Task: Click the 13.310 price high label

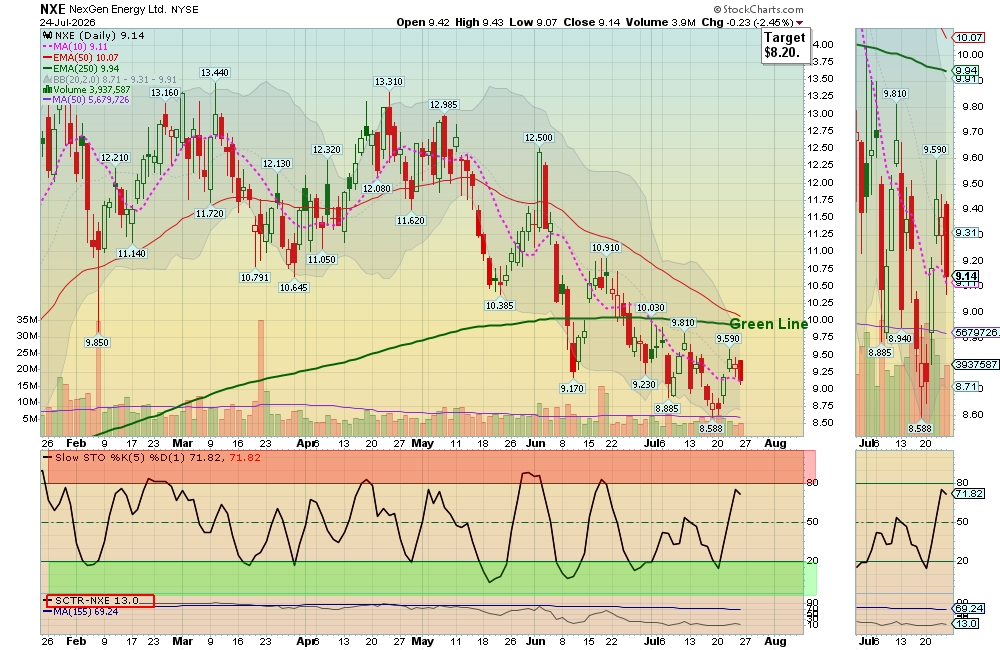Action: click(388, 82)
